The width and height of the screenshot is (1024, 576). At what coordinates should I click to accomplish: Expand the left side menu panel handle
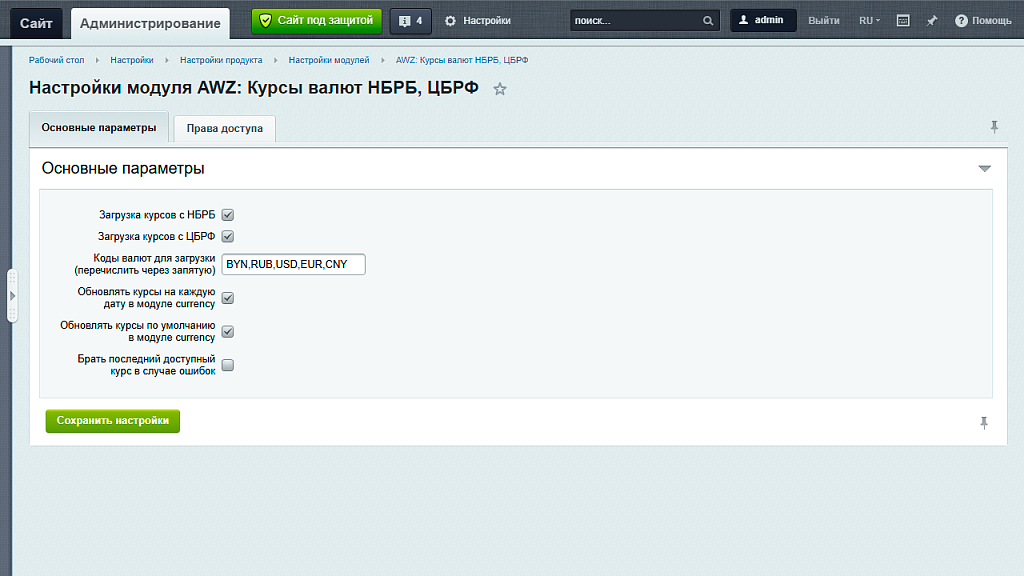pyautogui.click(x=12, y=296)
